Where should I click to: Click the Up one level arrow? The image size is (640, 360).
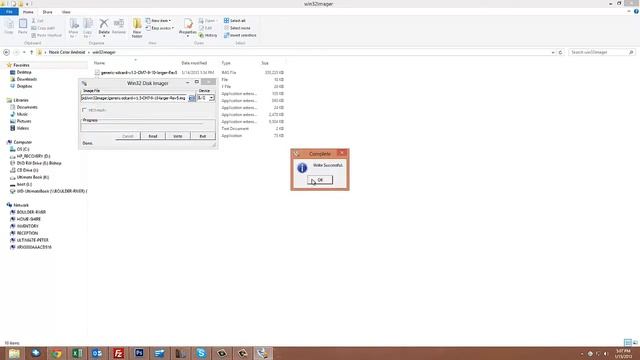pos(31,52)
